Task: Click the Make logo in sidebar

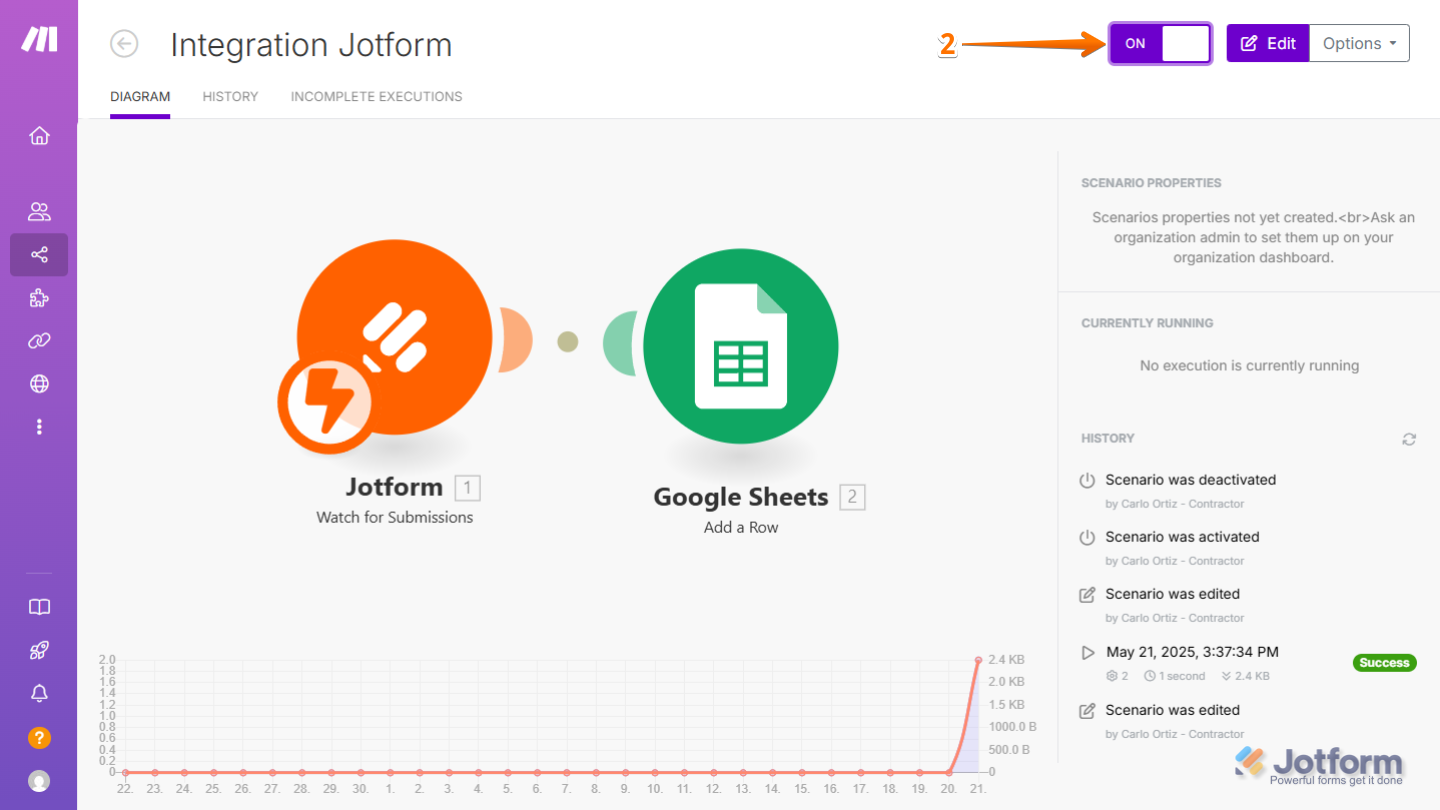Action: (x=39, y=39)
